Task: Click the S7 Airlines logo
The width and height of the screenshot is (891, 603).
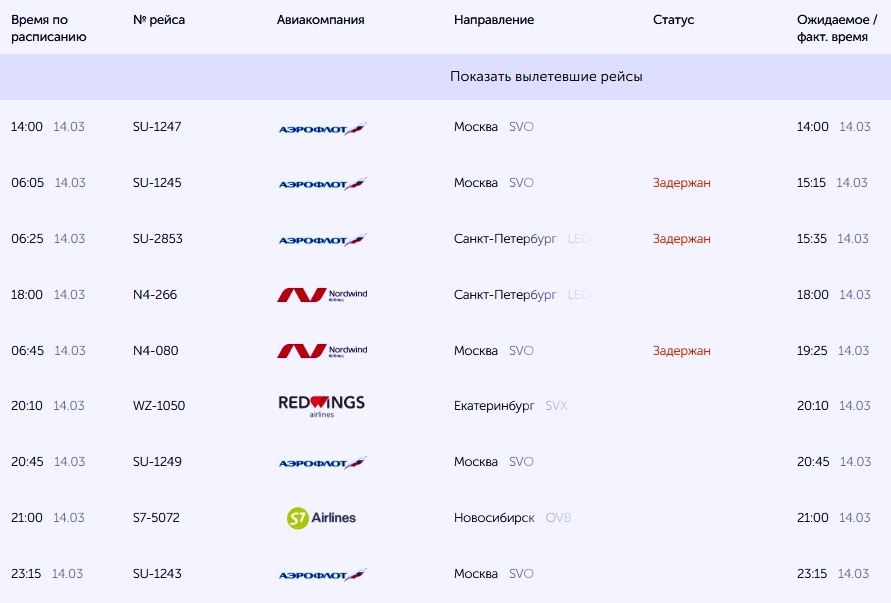Action: (x=321, y=518)
